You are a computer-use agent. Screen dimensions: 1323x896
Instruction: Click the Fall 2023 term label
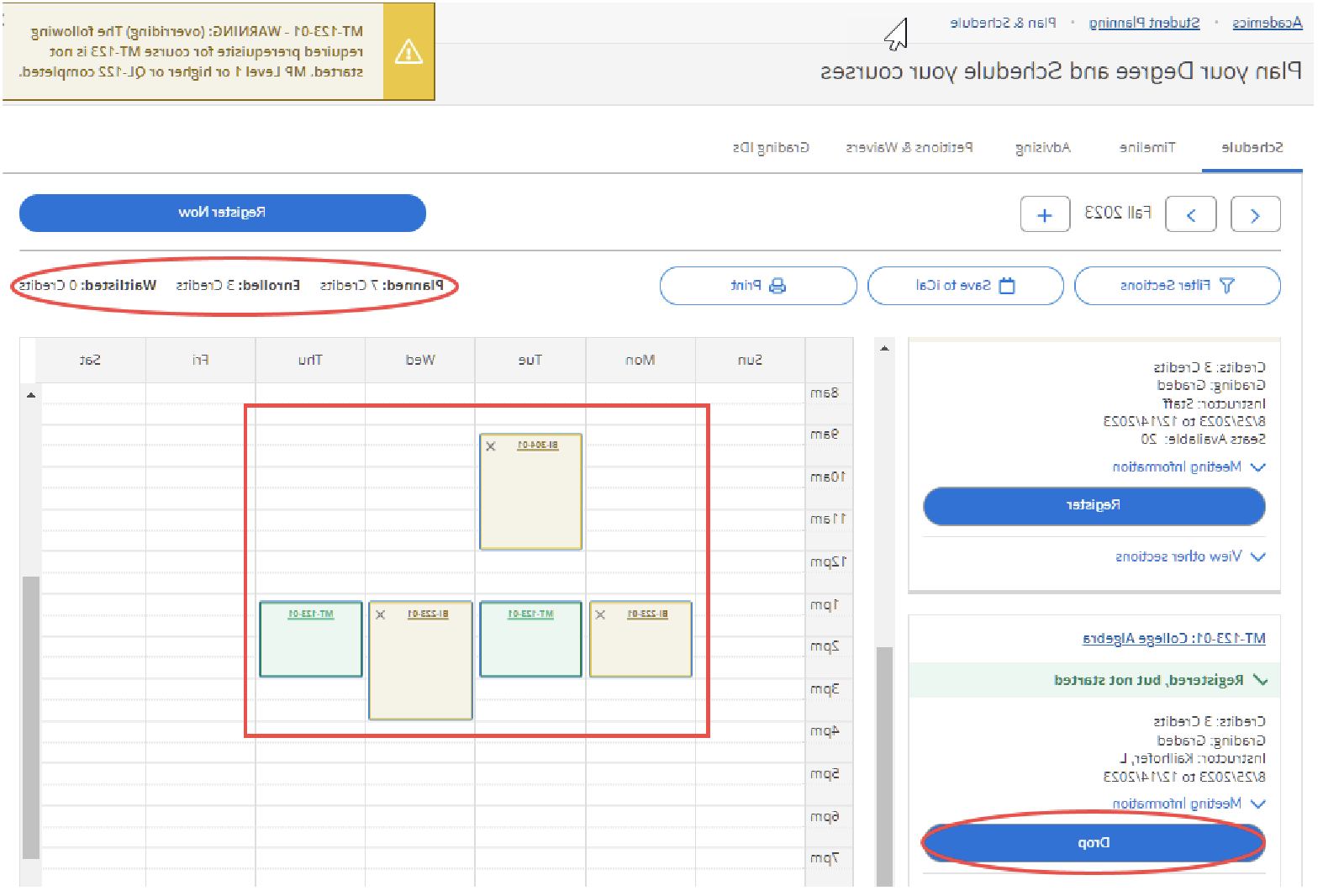[1117, 213]
